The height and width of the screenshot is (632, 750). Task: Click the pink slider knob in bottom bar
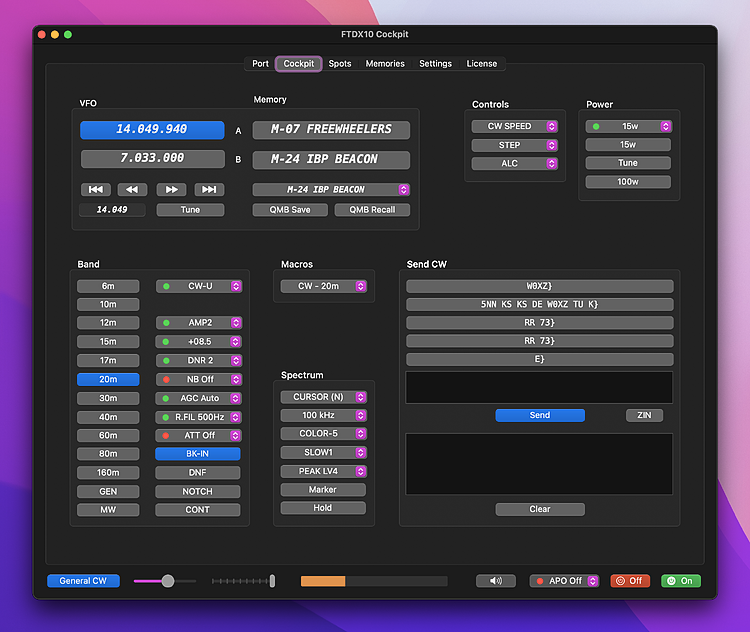[168, 581]
